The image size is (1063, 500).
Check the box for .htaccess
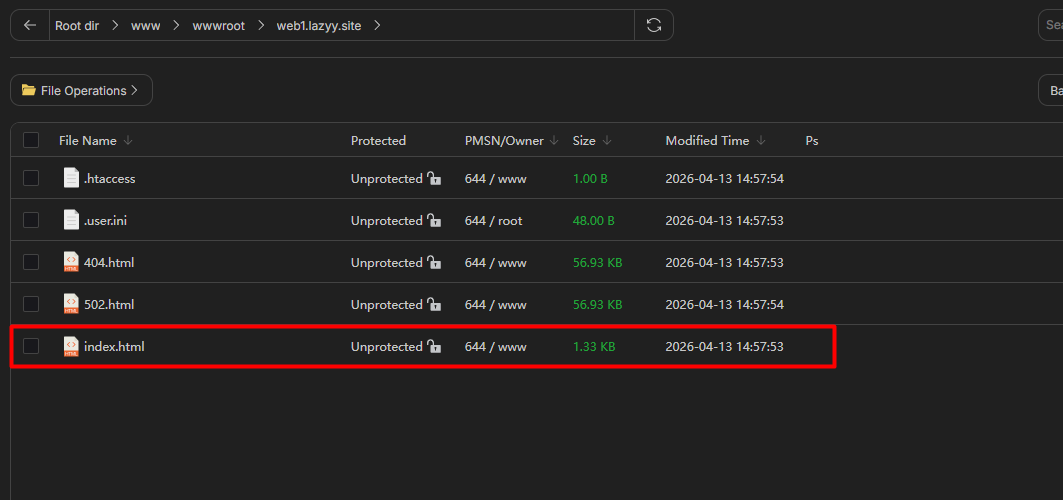31,178
